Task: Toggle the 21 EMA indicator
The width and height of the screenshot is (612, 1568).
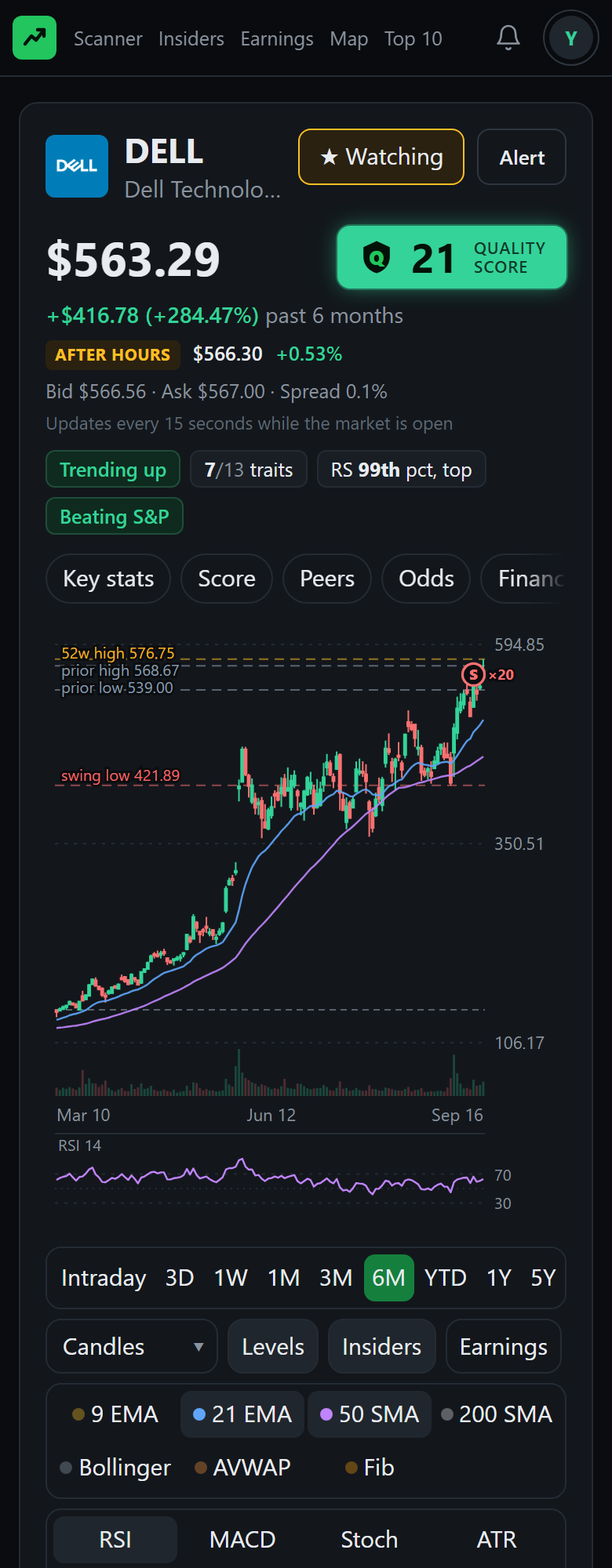Action: click(x=242, y=1414)
